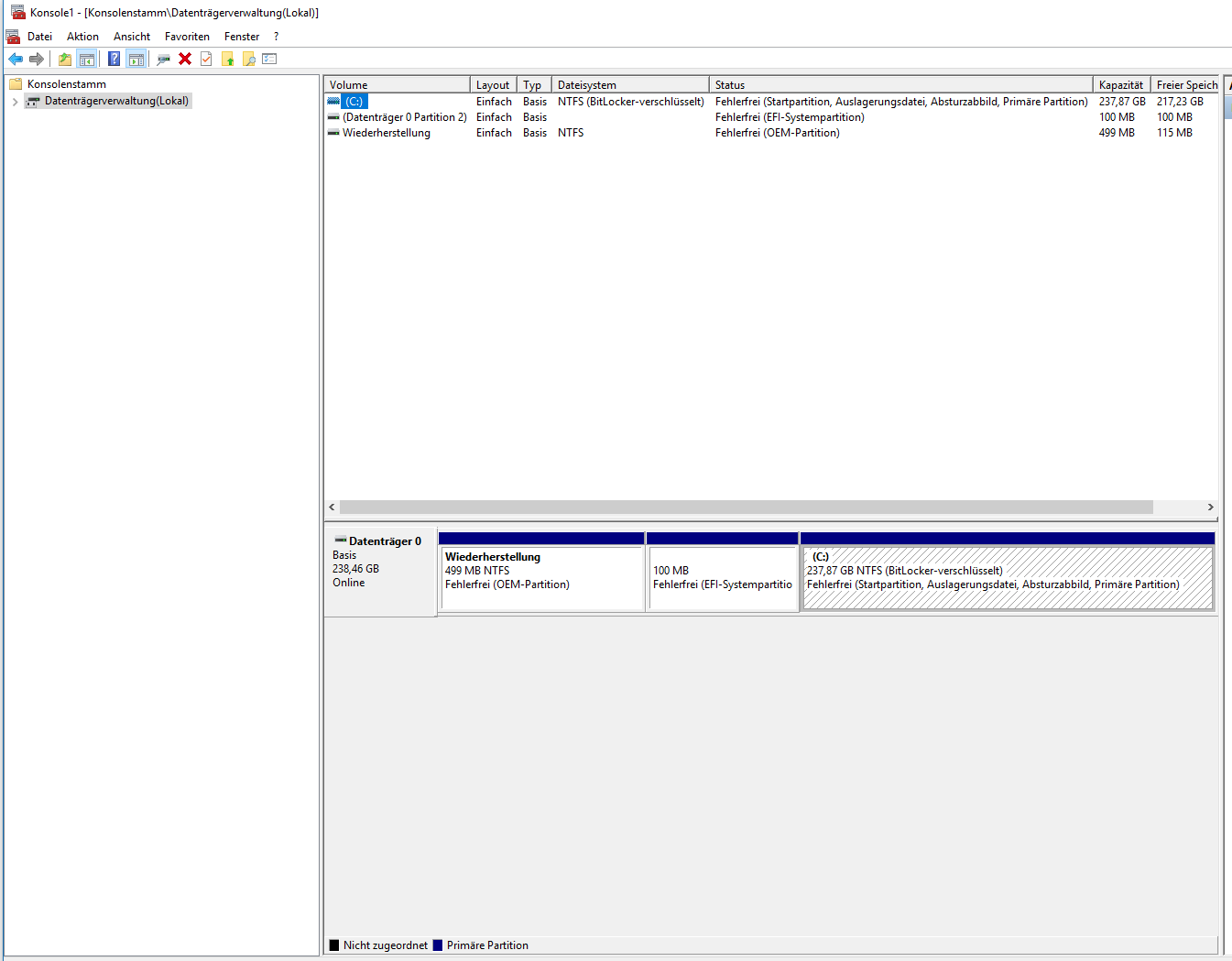Click the horizontal scrollbar left arrow
Screen dimensions: 1232x961
coord(332,508)
